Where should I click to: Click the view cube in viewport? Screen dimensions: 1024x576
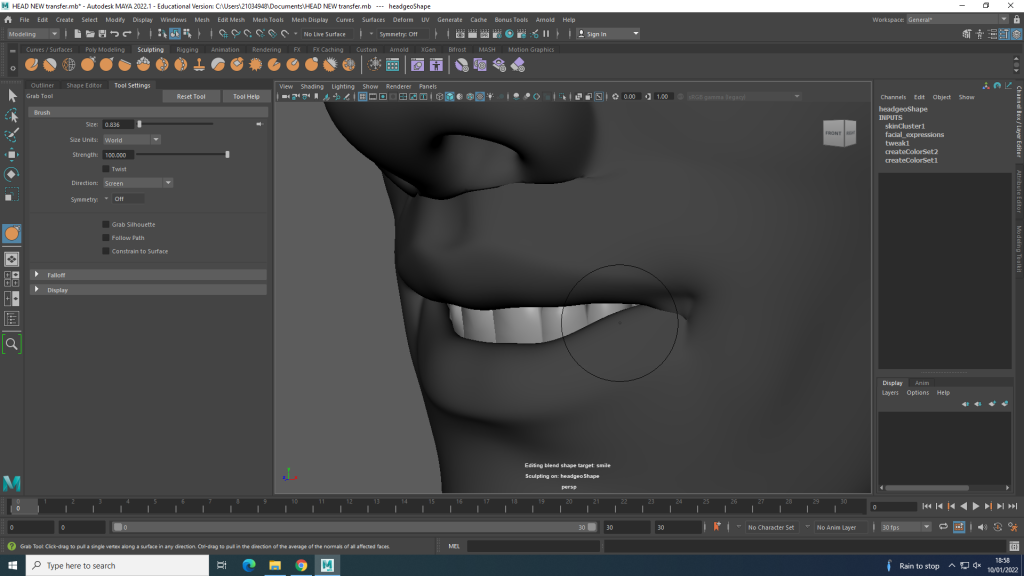coord(839,133)
